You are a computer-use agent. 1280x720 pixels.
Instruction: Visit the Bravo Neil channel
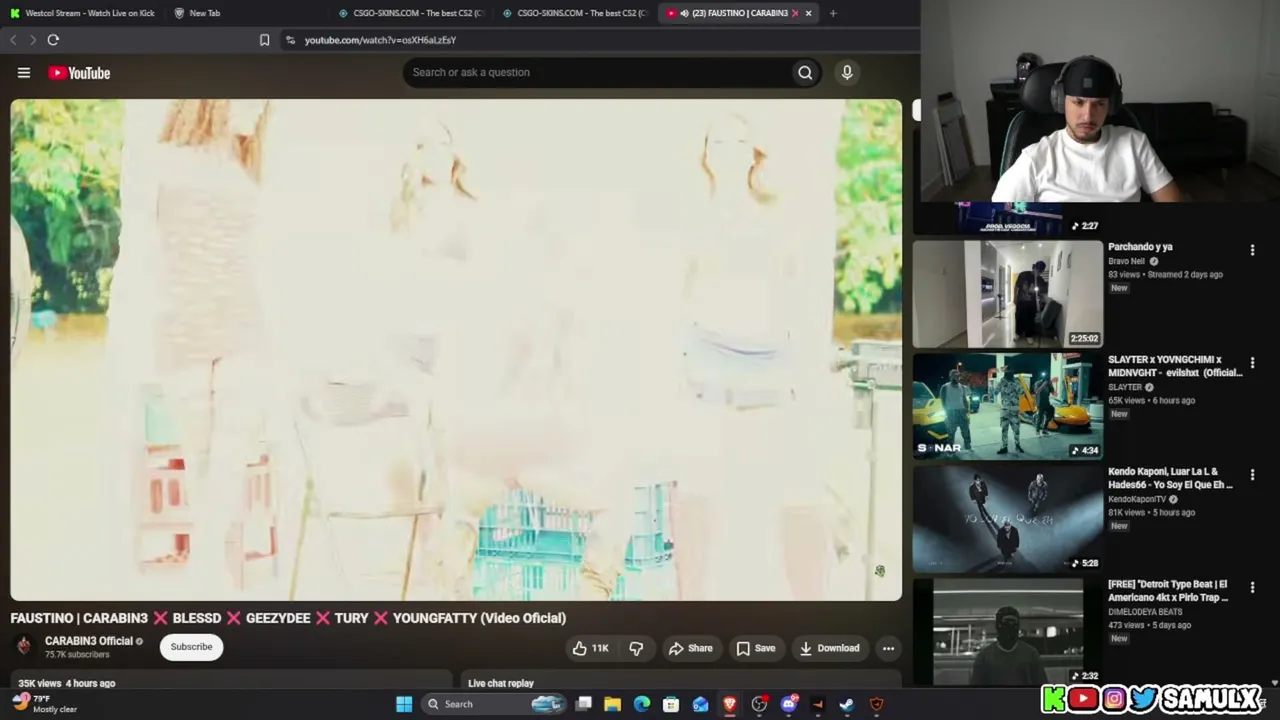[x=1126, y=261]
